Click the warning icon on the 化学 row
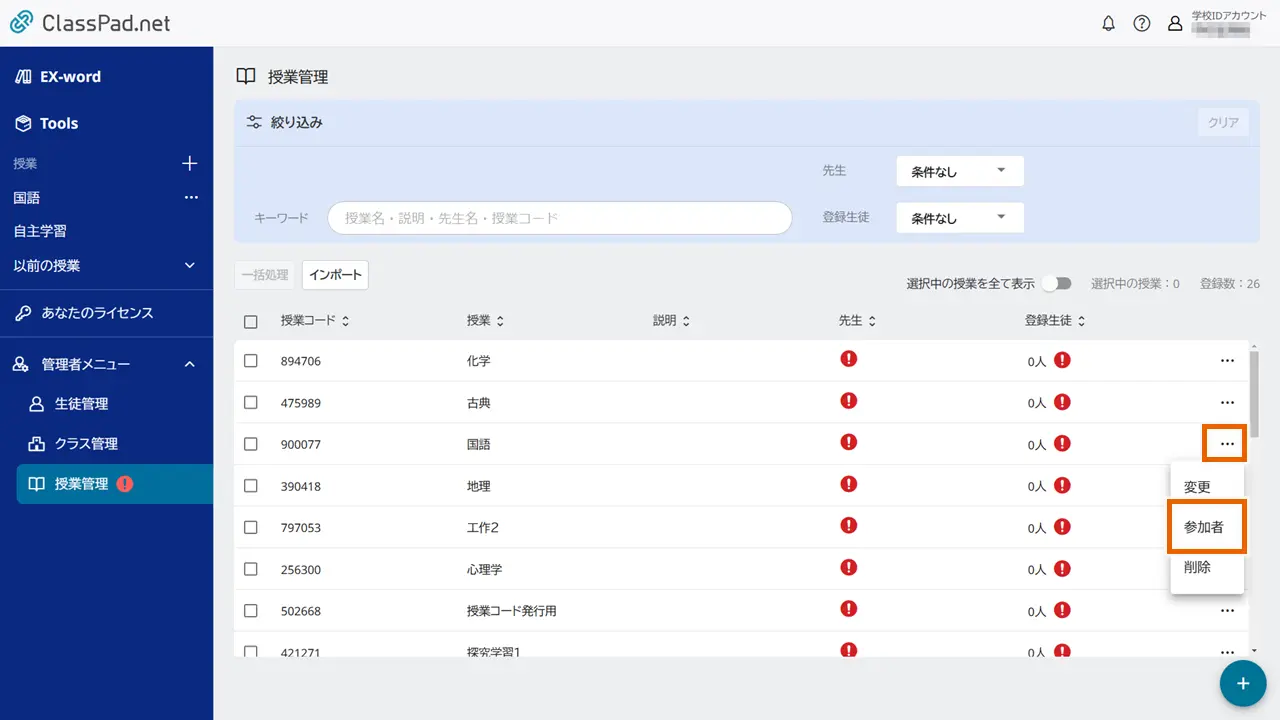This screenshot has height=720, width=1280. (x=848, y=358)
